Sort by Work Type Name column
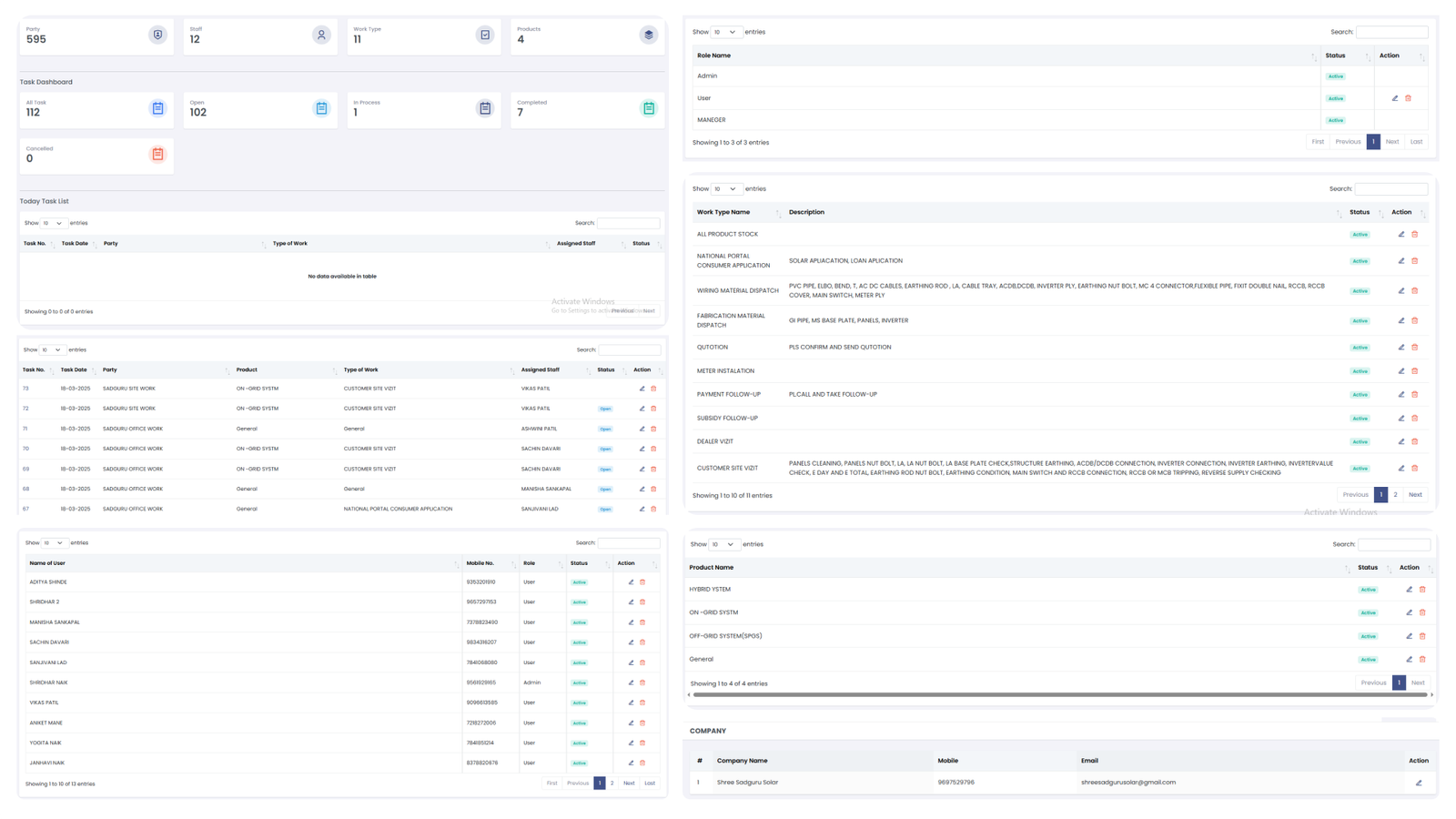This screenshot has width=1456, height=819. (x=738, y=212)
